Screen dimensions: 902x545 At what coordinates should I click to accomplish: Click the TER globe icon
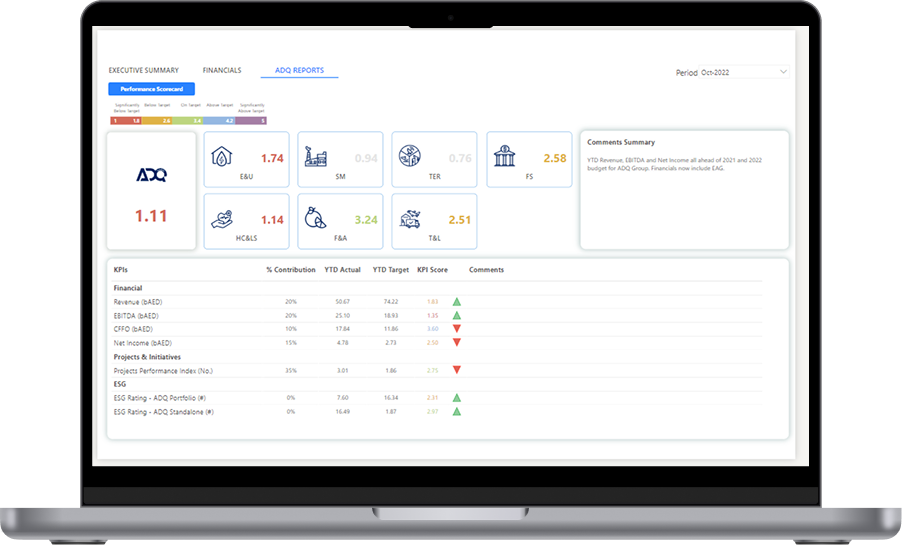(410, 156)
